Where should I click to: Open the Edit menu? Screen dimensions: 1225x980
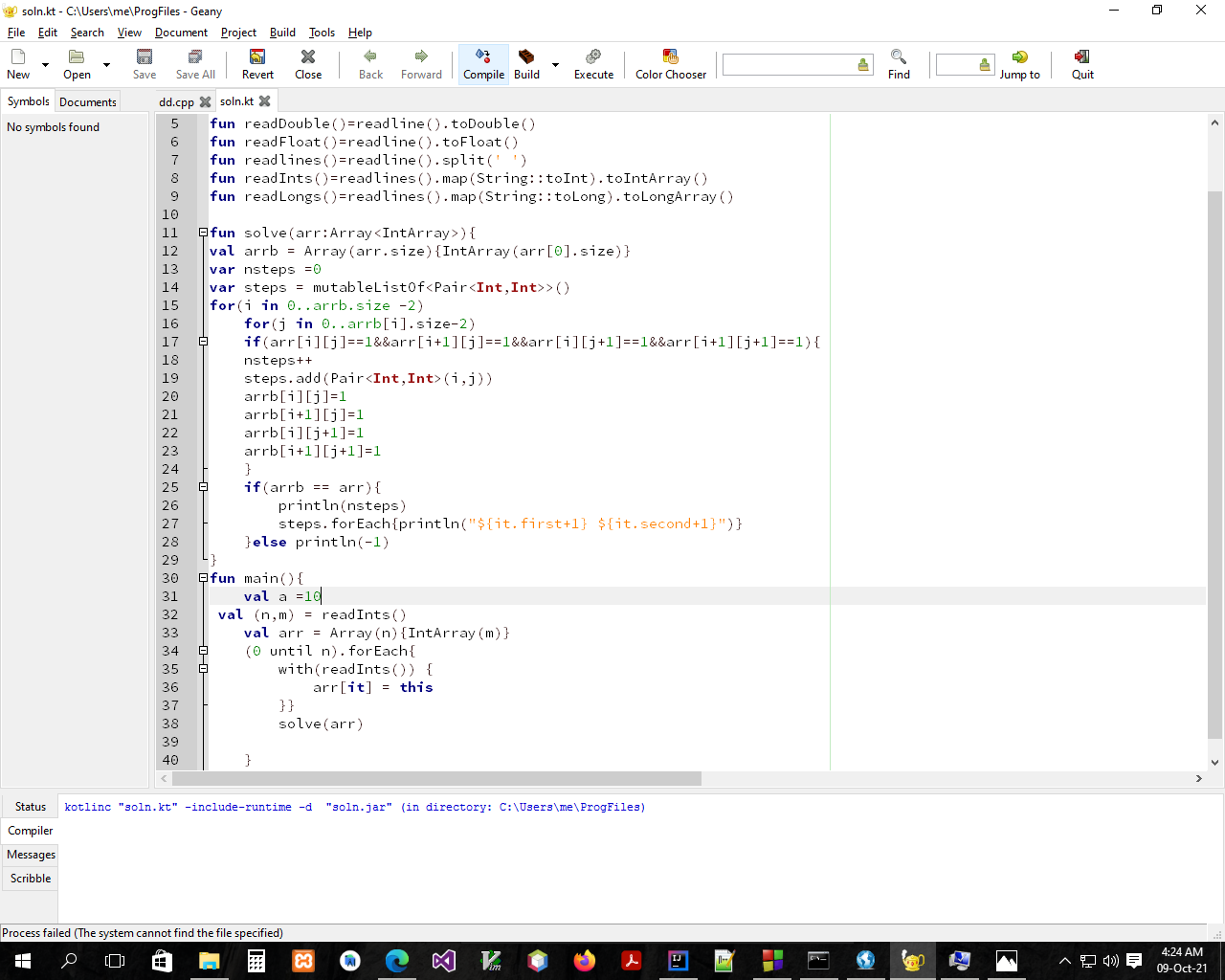coord(48,33)
